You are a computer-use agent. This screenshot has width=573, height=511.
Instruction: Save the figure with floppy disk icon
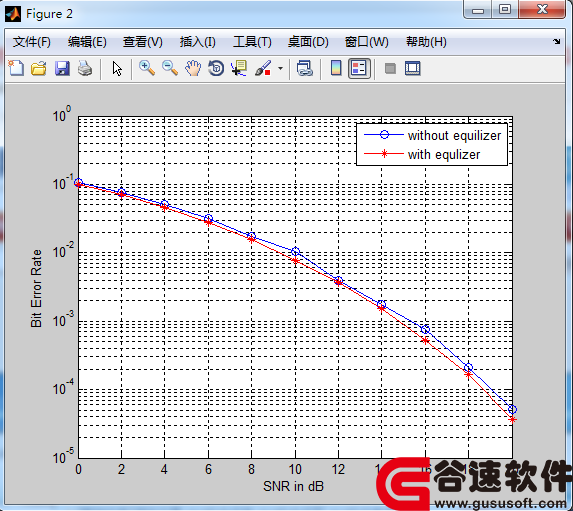62,68
